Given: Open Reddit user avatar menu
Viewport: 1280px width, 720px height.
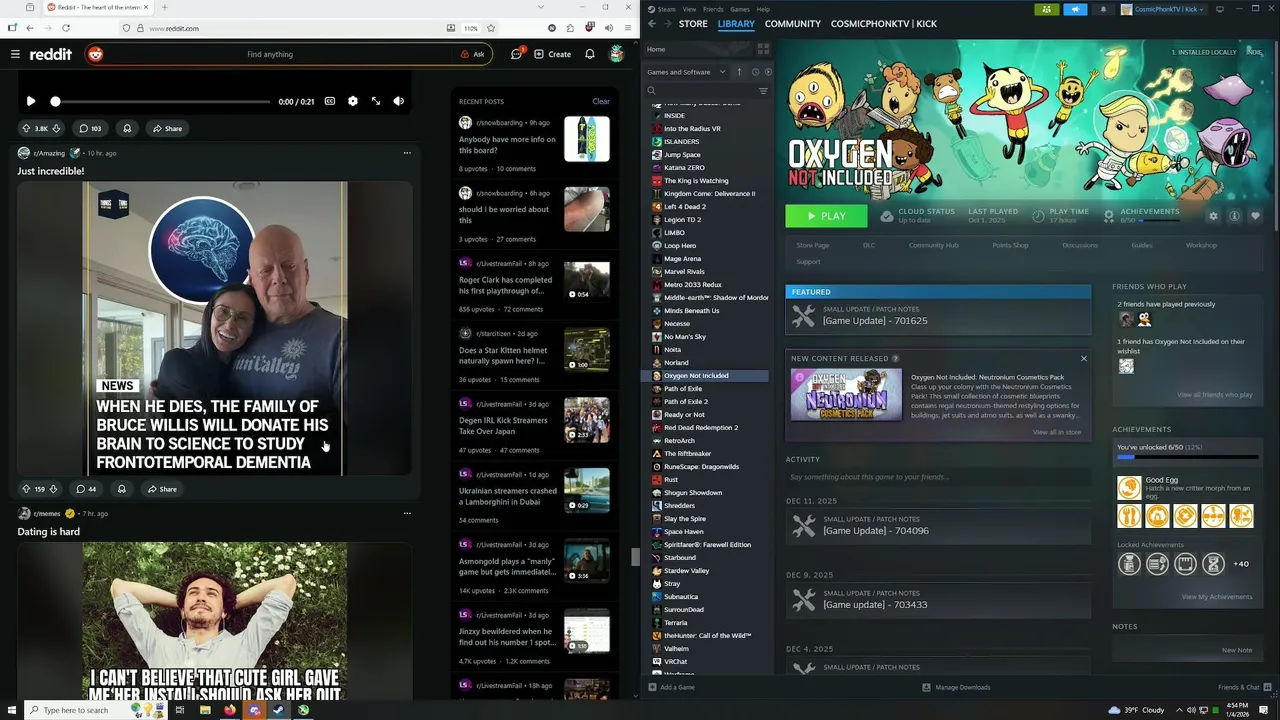Looking at the screenshot, I should (x=617, y=54).
